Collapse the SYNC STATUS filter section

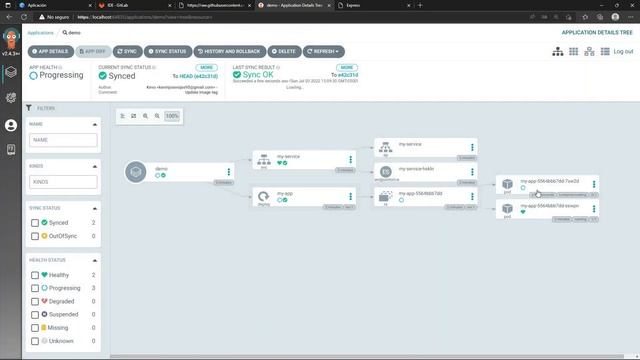95,208
